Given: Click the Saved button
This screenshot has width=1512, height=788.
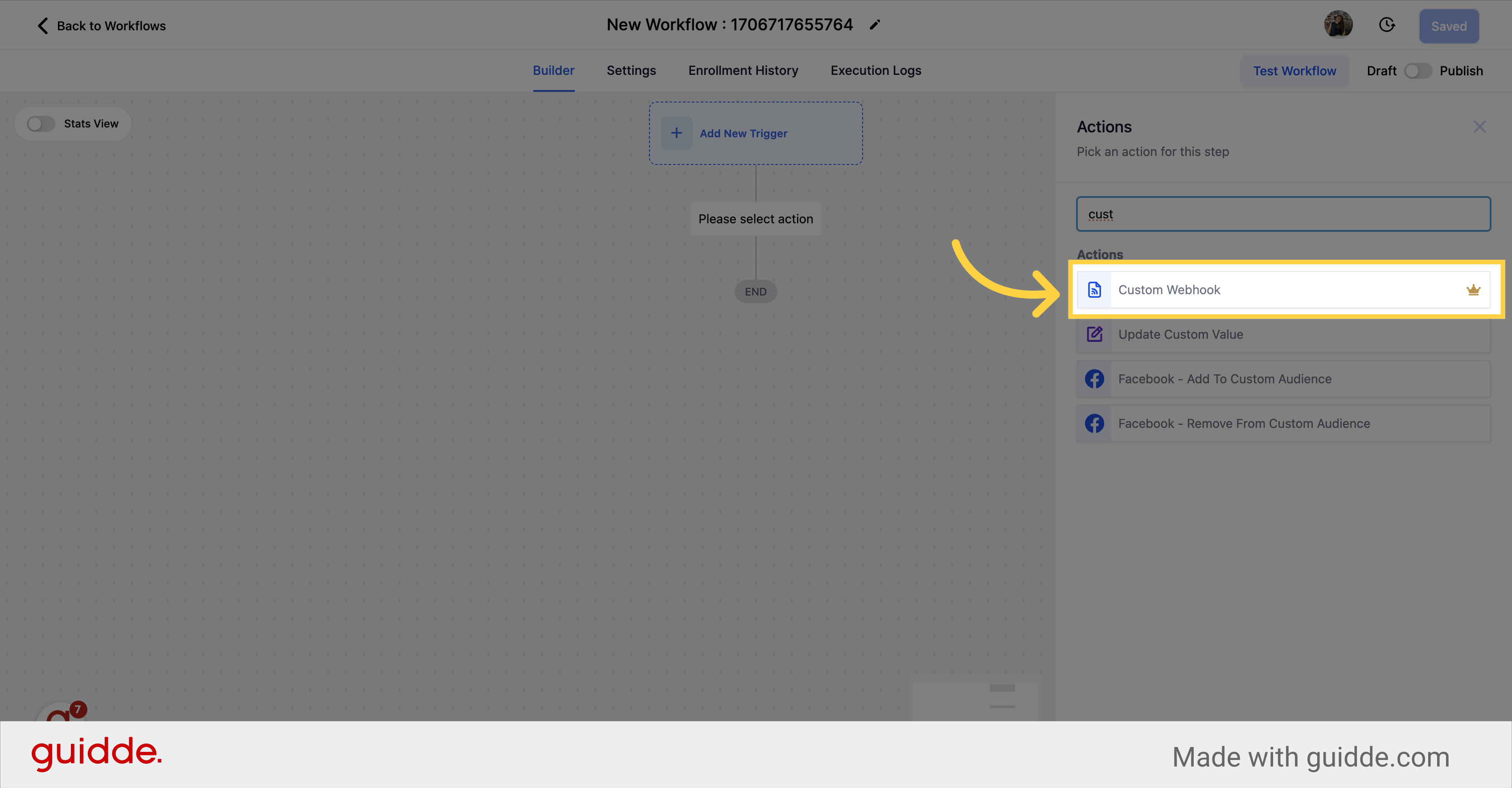Looking at the screenshot, I should pyautogui.click(x=1449, y=26).
